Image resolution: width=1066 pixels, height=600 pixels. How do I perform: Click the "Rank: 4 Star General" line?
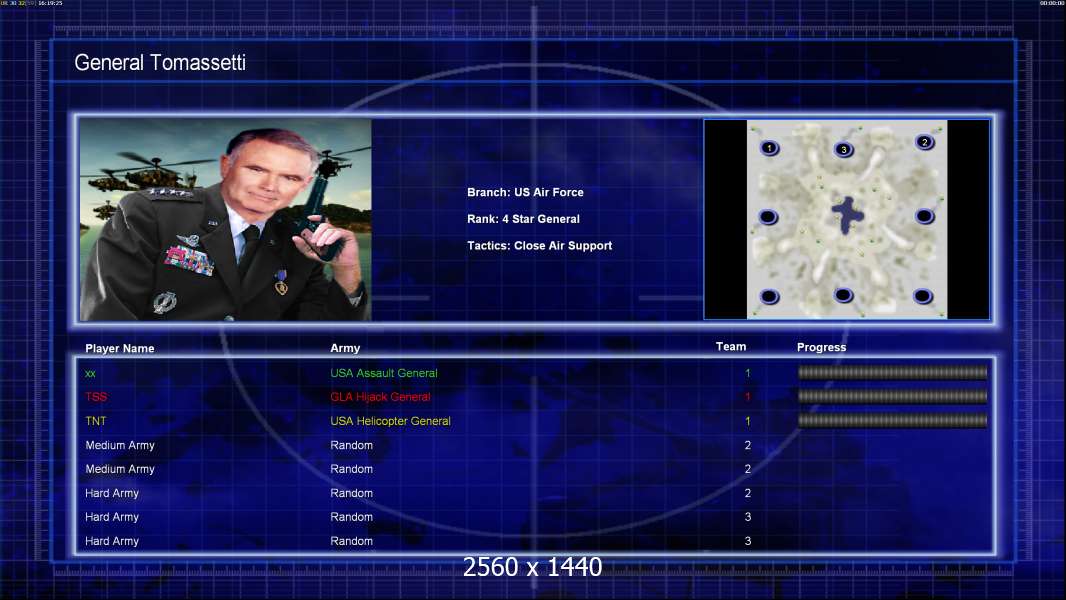(523, 219)
